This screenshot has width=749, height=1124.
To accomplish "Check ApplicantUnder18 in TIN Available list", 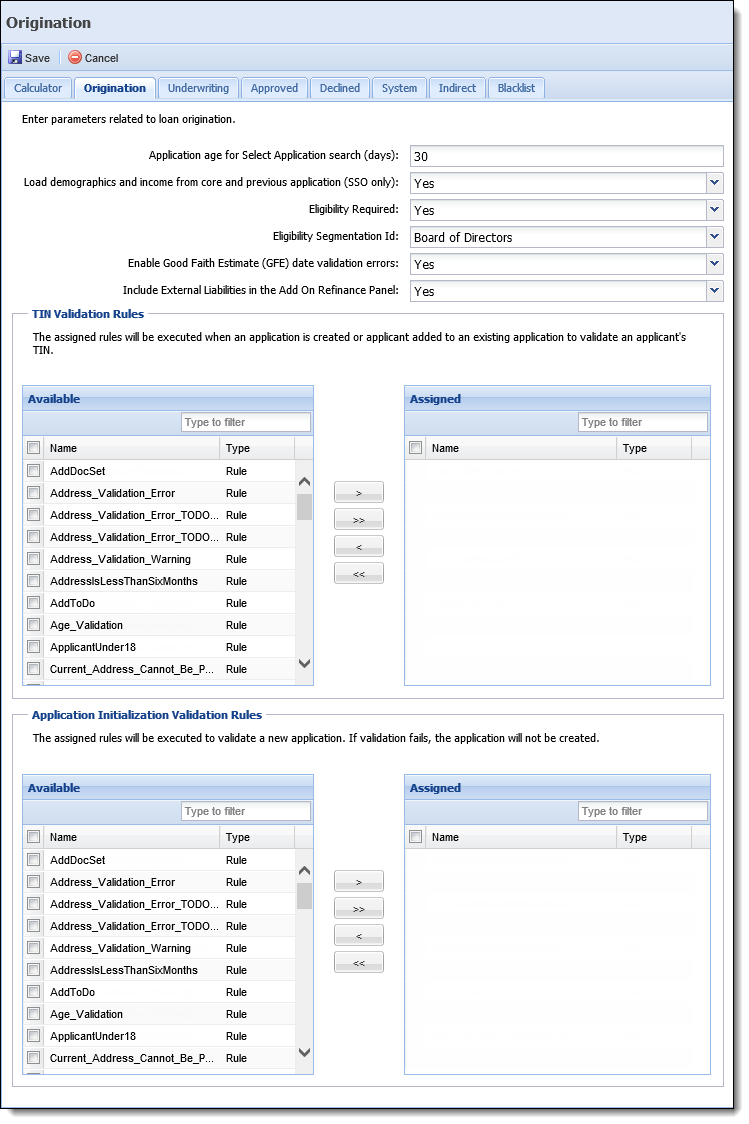I will point(34,647).
